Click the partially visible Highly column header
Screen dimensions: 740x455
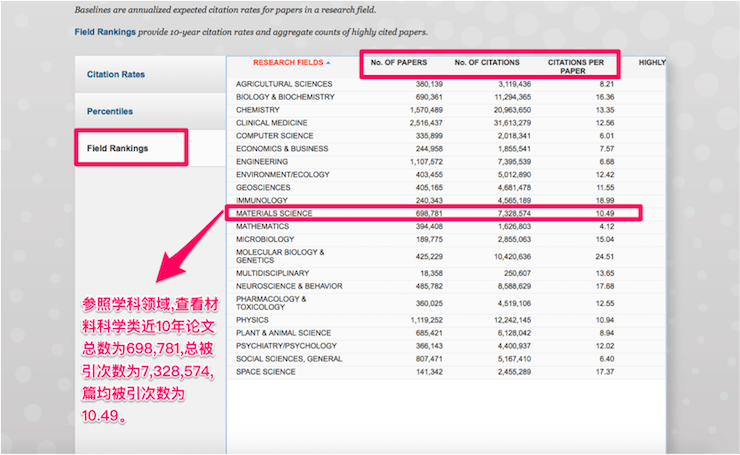pos(651,63)
